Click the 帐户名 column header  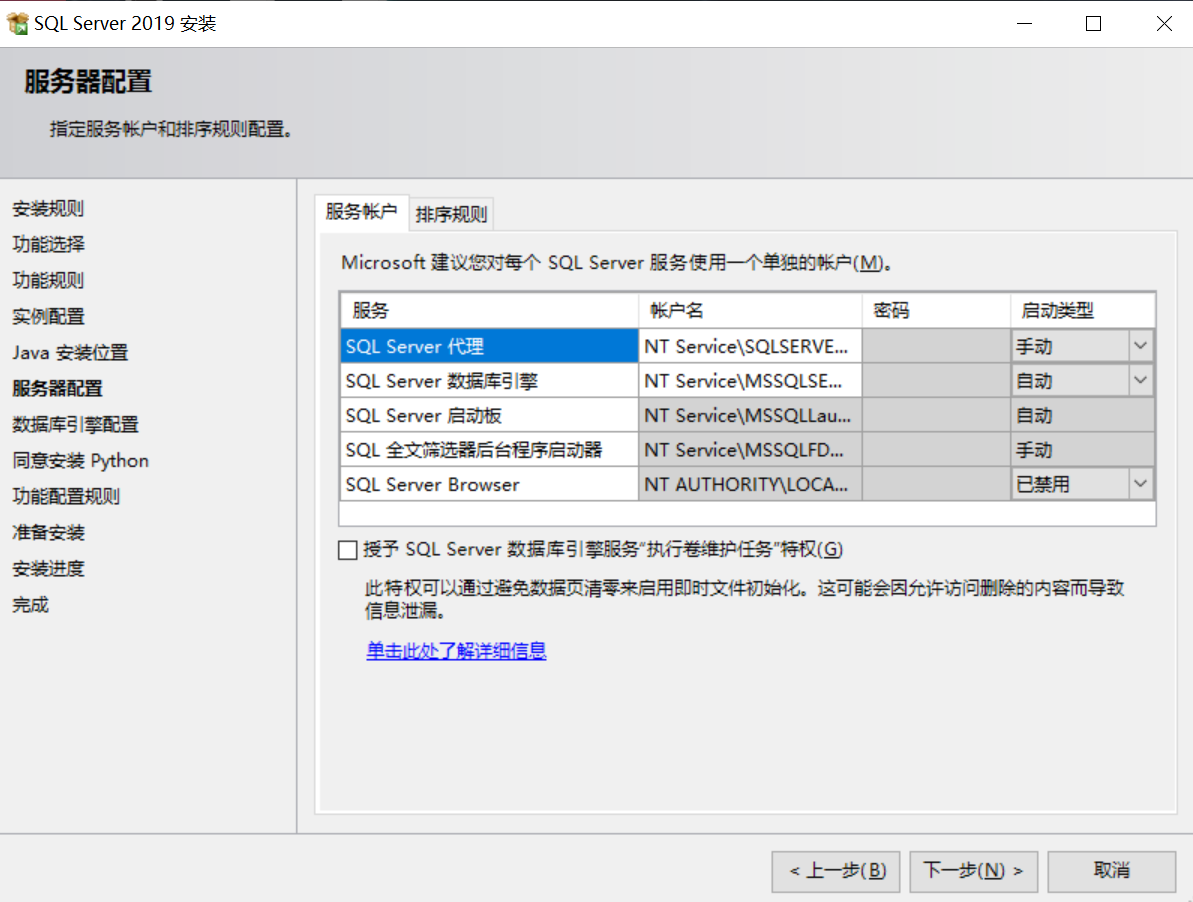pos(750,310)
